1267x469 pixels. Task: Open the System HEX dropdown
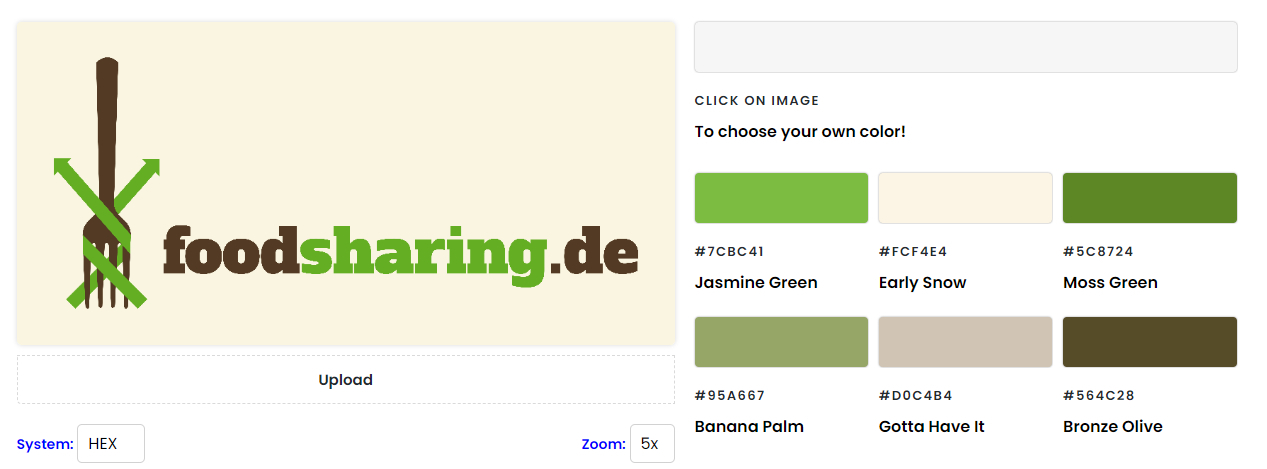coord(110,443)
